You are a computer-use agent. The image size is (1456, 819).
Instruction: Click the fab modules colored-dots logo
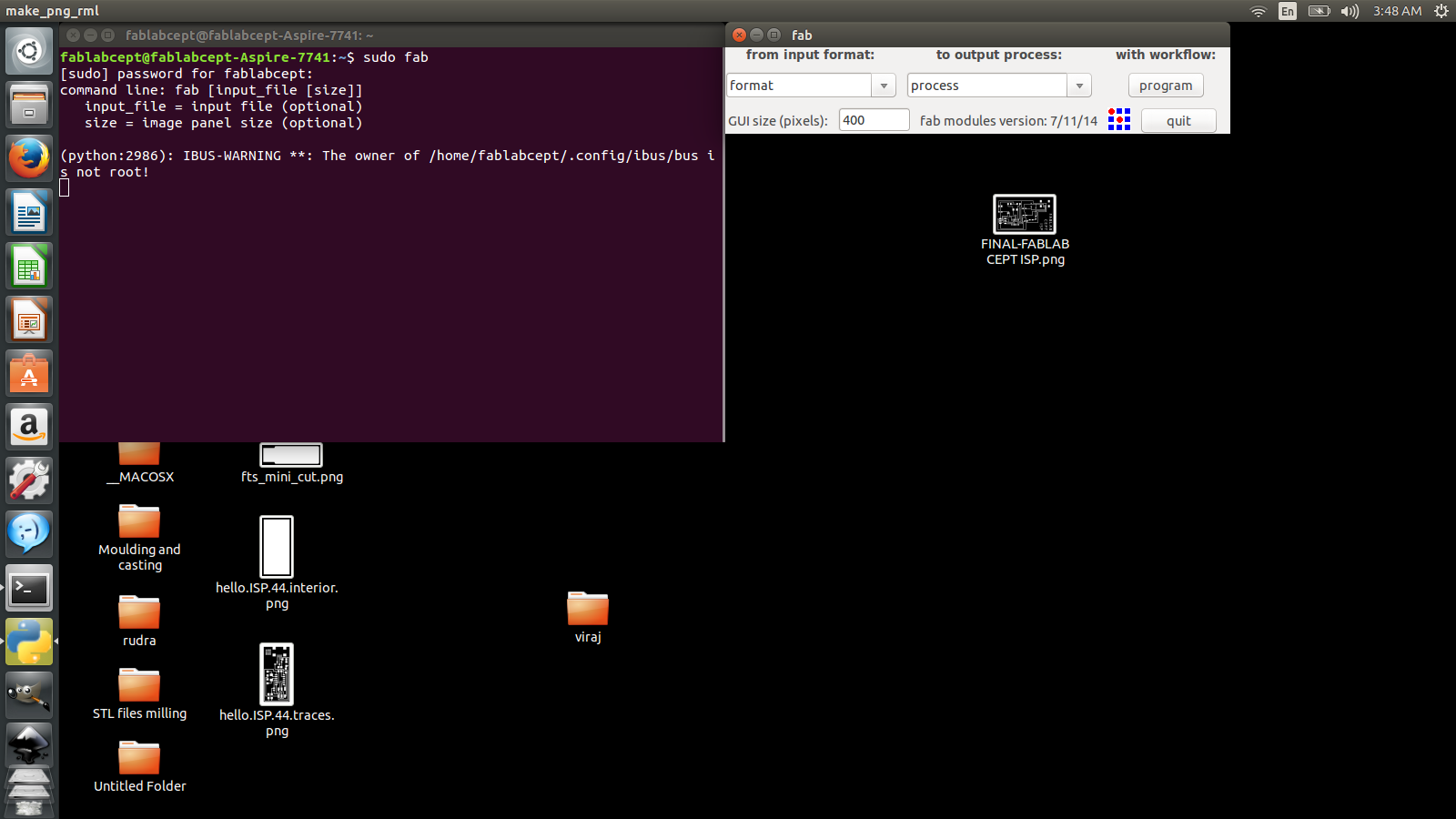point(1119,119)
